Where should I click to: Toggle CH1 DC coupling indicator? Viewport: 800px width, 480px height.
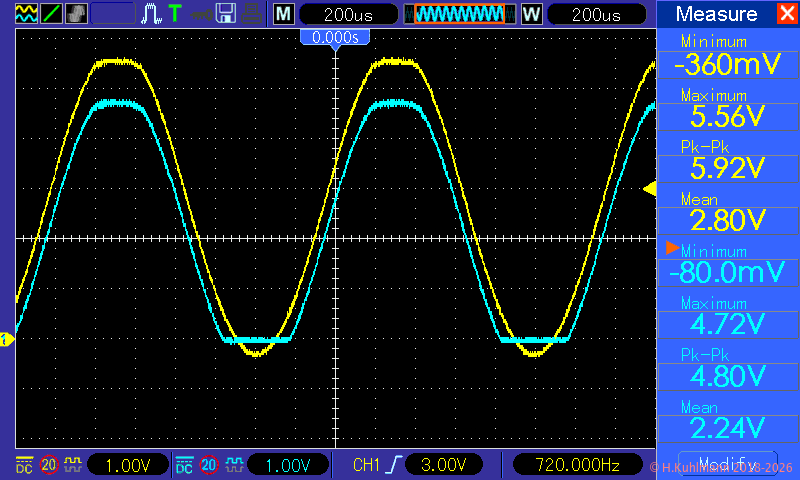(24, 465)
